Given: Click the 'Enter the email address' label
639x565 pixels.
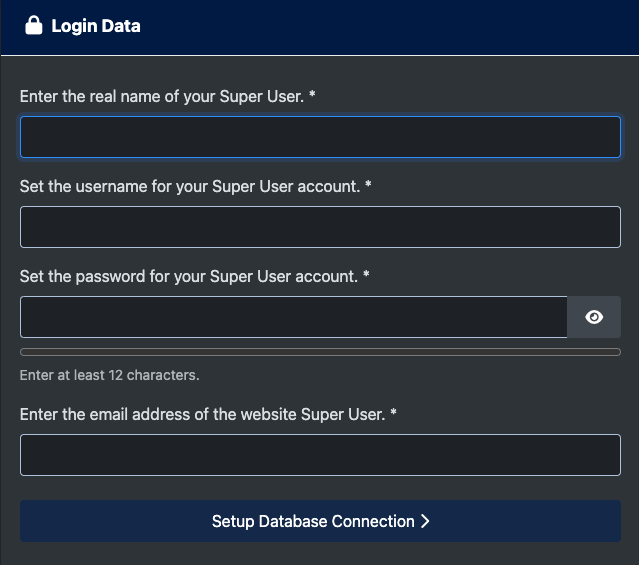Looking at the screenshot, I should pyautogui.click(x=202, y=414).
